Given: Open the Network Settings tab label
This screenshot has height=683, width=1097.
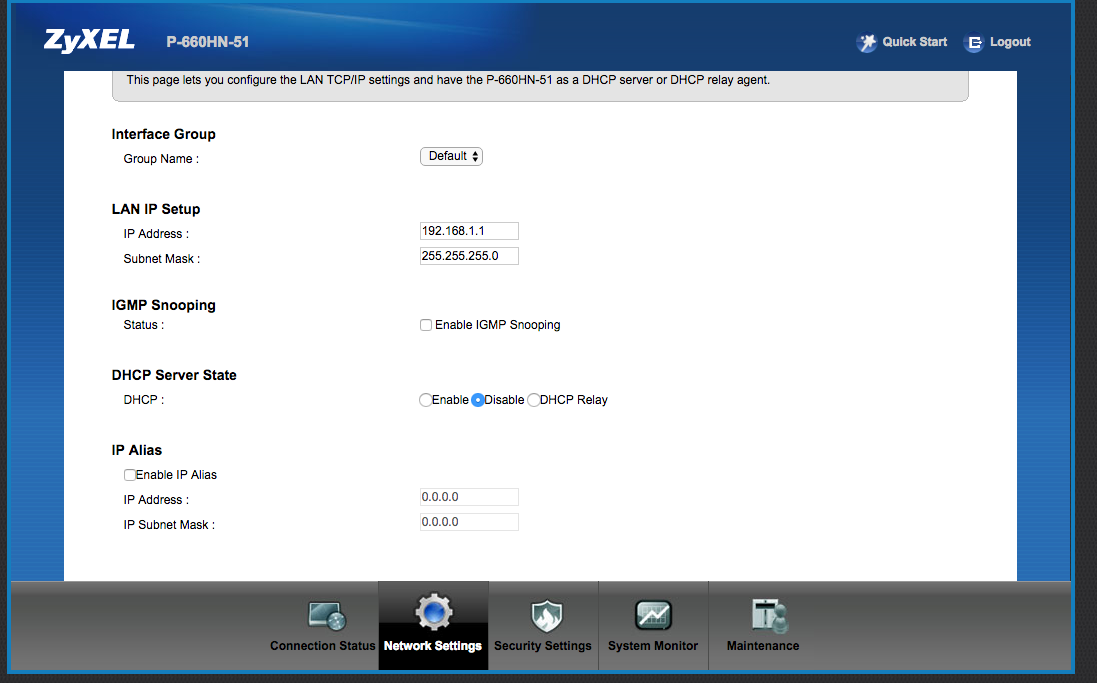Looking at the screenshot, I should coord(432,645).
